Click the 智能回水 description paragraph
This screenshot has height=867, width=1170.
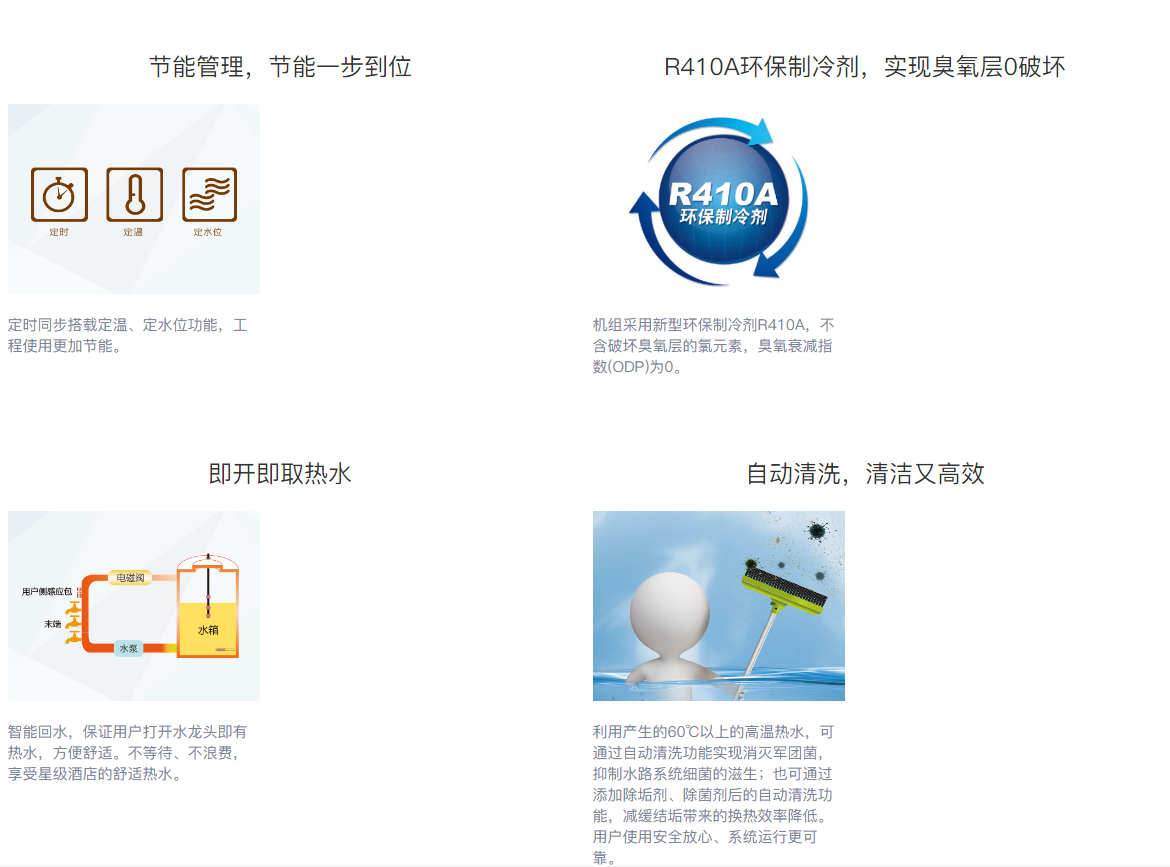coord(128,753)
